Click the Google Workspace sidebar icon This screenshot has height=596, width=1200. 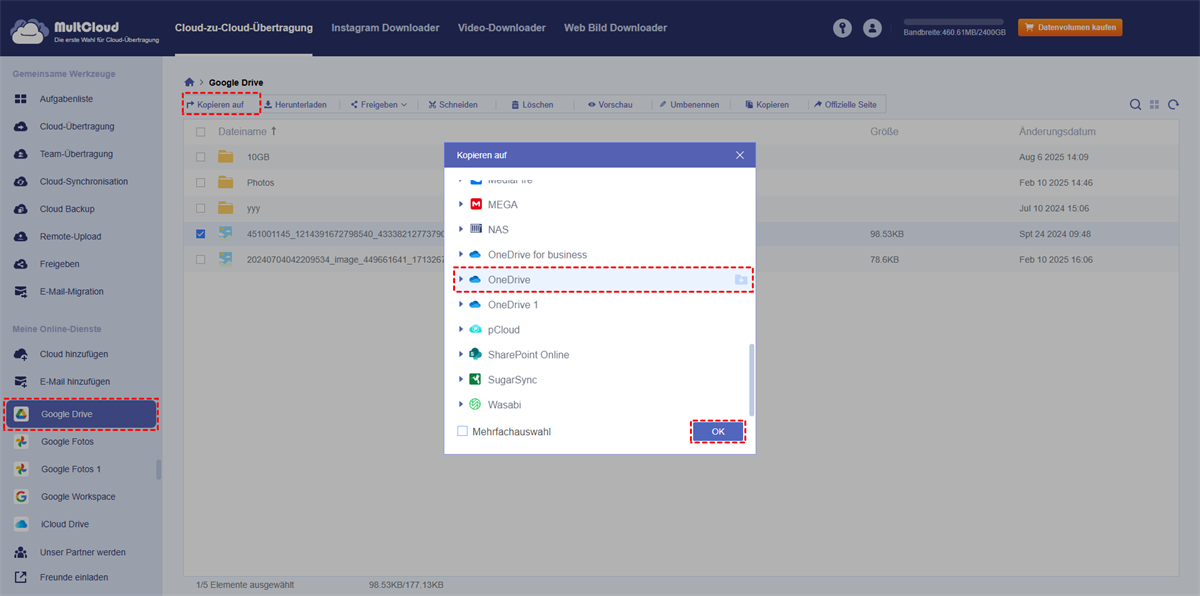click(21, 496)
